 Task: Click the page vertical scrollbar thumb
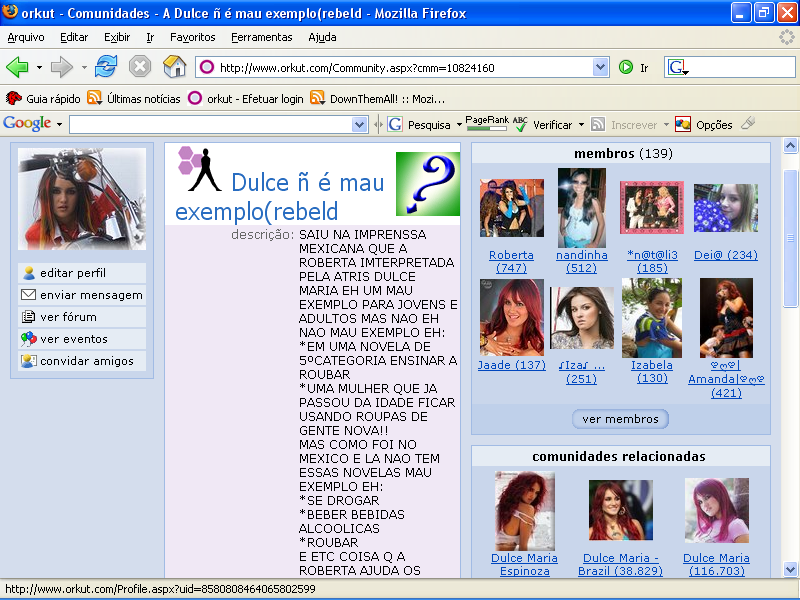790,238
